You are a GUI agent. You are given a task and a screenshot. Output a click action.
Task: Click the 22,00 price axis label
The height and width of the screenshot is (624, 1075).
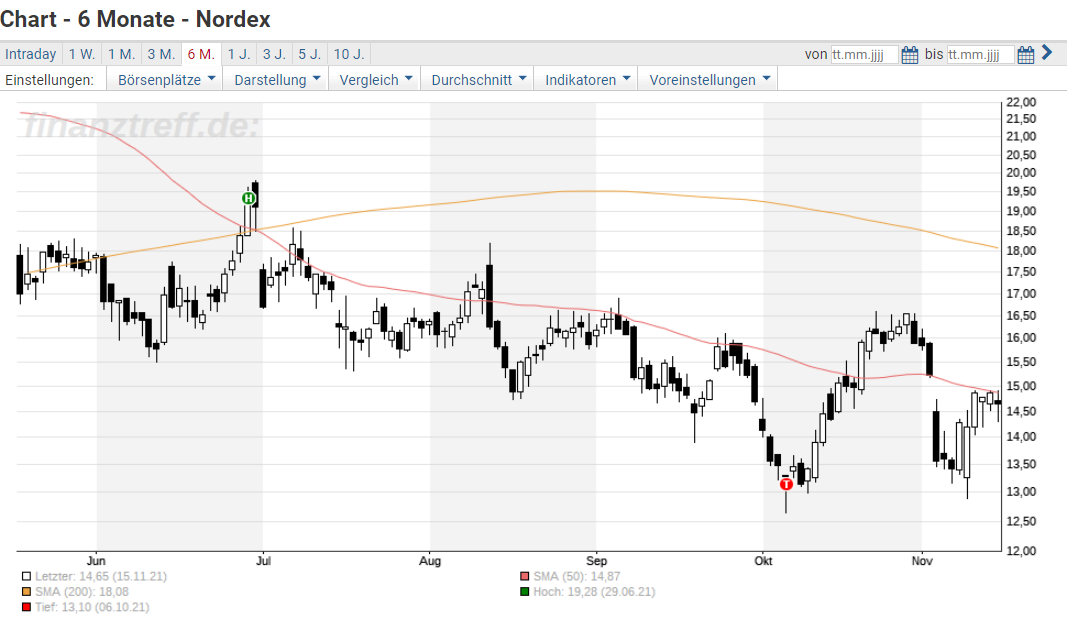1021,102
